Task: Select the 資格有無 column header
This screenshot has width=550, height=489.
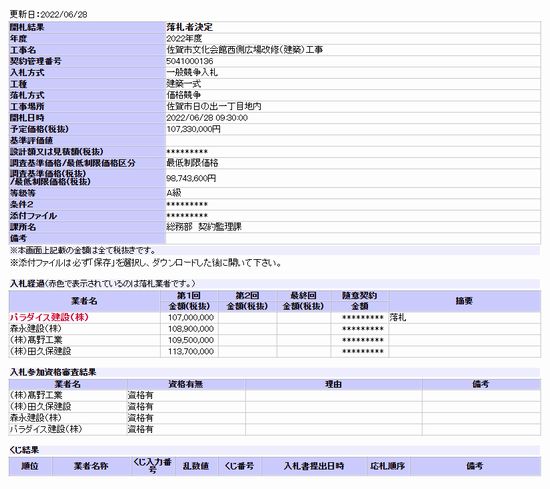Action: pyautogui.click(x=186, y=384)
